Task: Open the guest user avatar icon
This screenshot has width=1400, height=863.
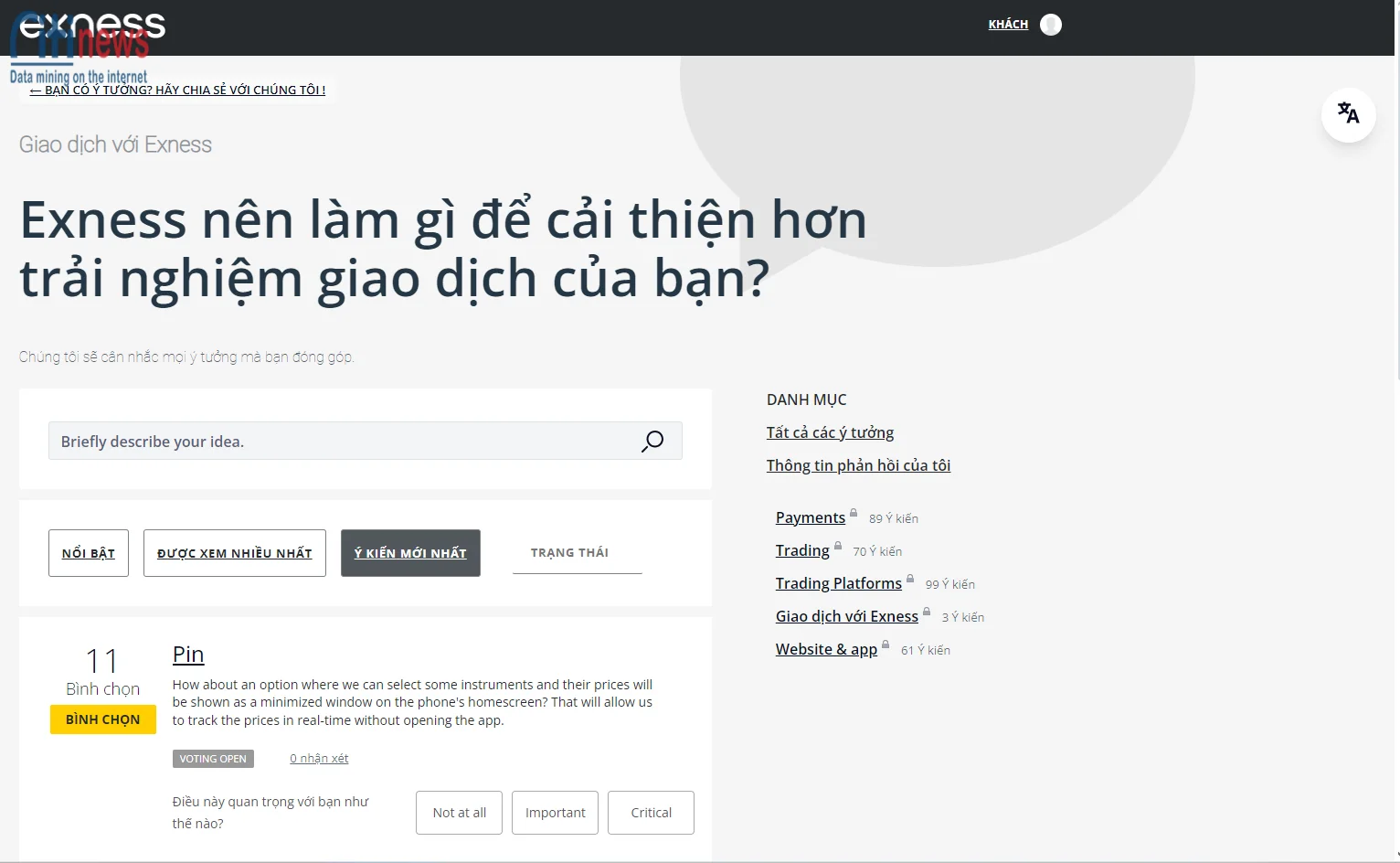Action: click(1051, 25)
